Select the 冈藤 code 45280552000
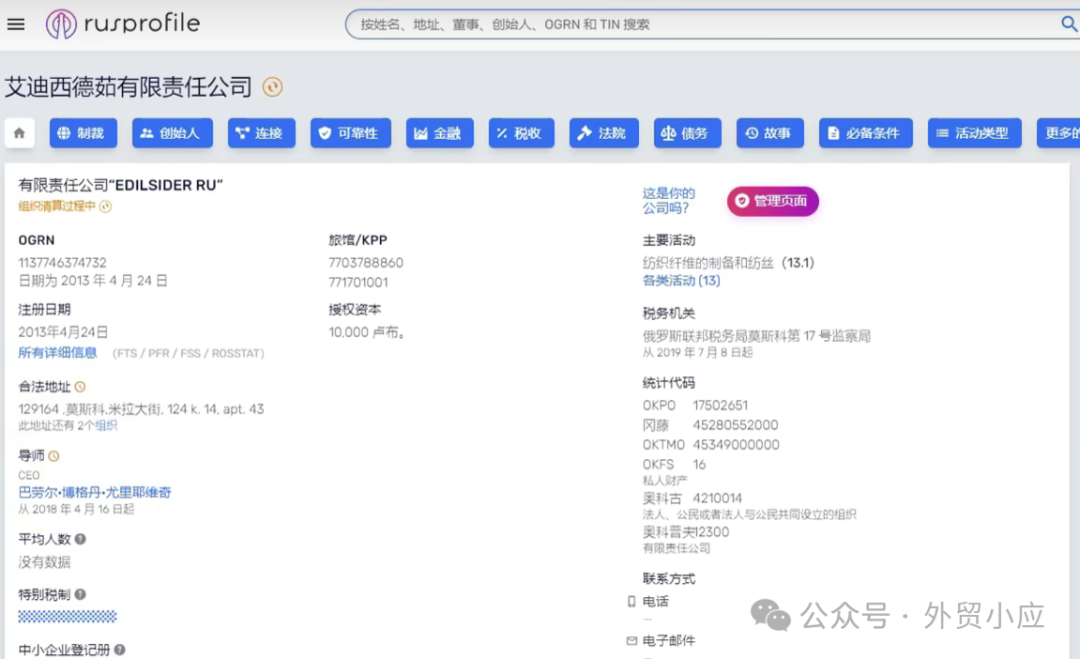The height and width of the screenshot is (659, 1080). point(735,425)
